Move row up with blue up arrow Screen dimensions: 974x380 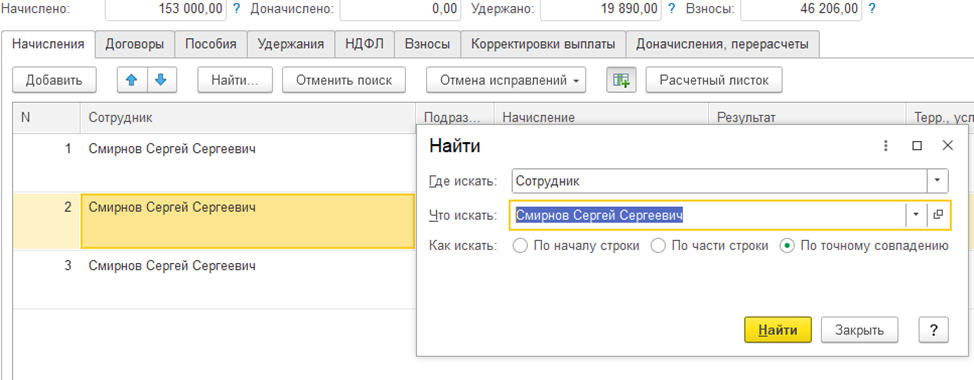pos(132,80)
